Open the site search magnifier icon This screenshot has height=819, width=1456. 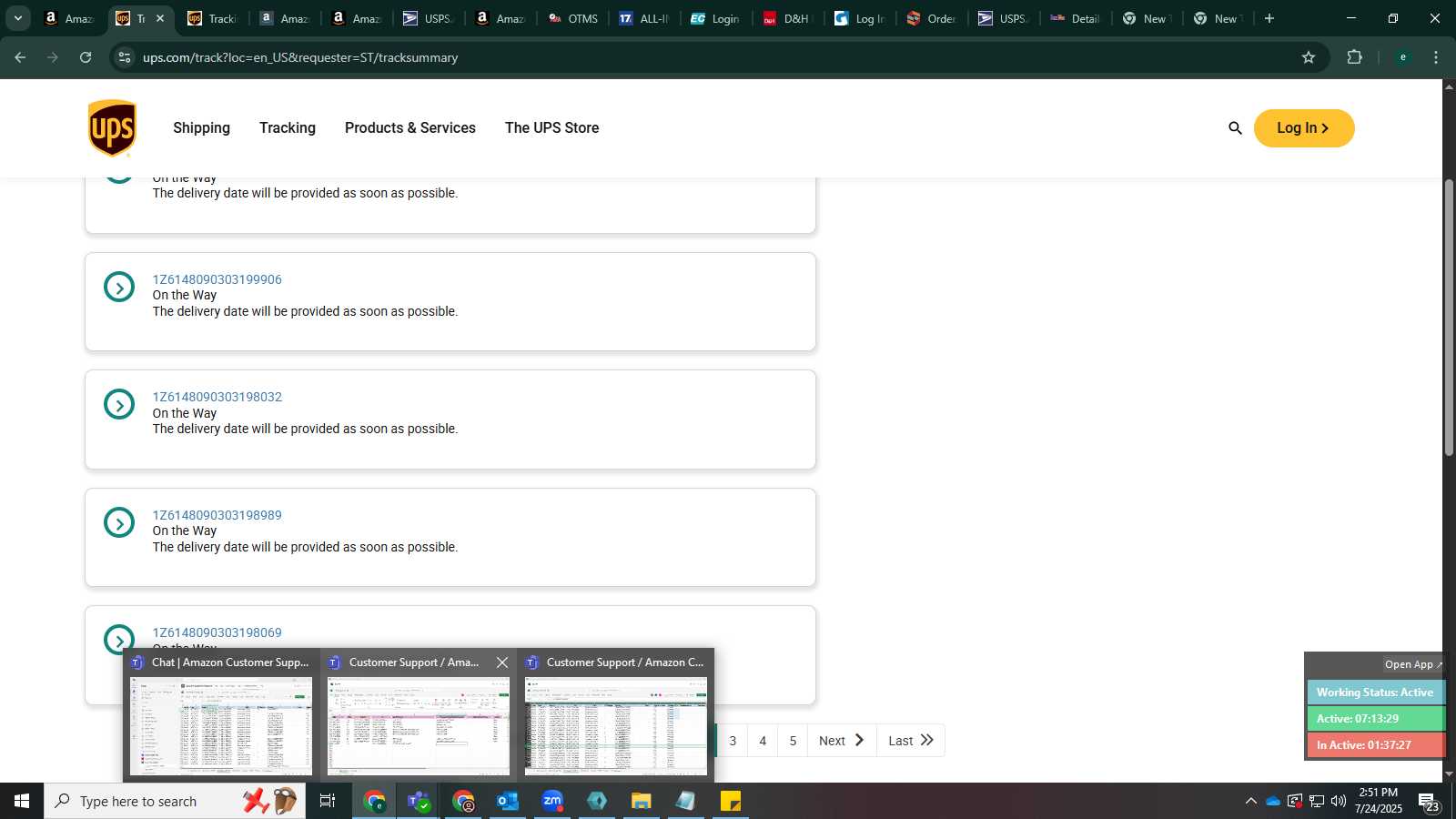[1235, 128]
